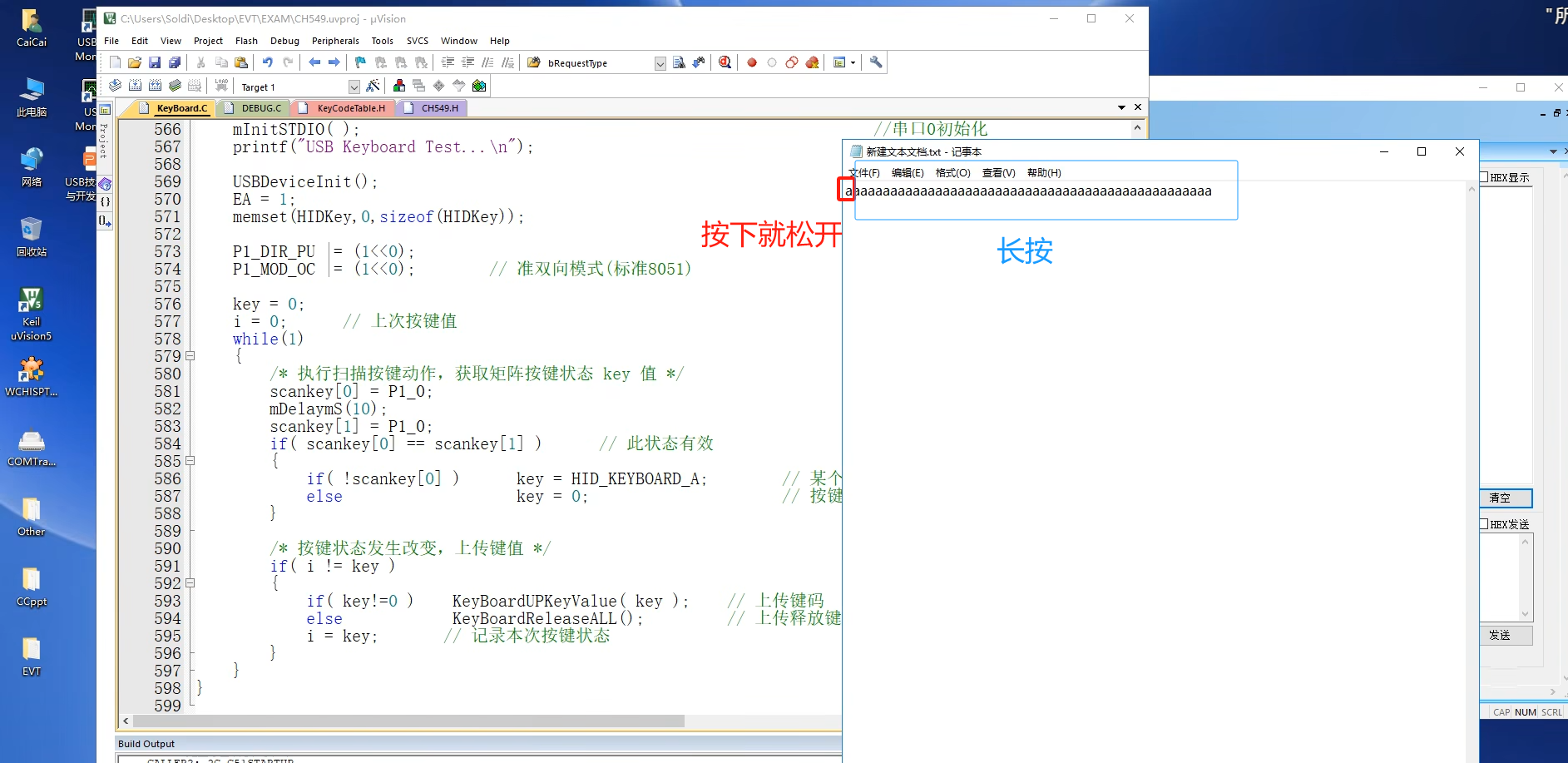Select the EVT folder on desktop

(31, 656)
